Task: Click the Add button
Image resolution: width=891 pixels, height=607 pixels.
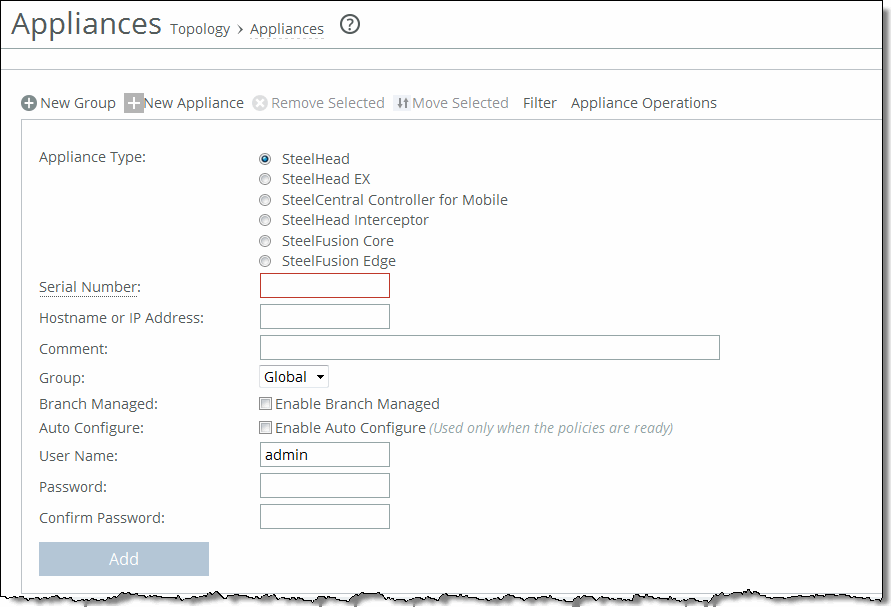Action: click(124, 559)
